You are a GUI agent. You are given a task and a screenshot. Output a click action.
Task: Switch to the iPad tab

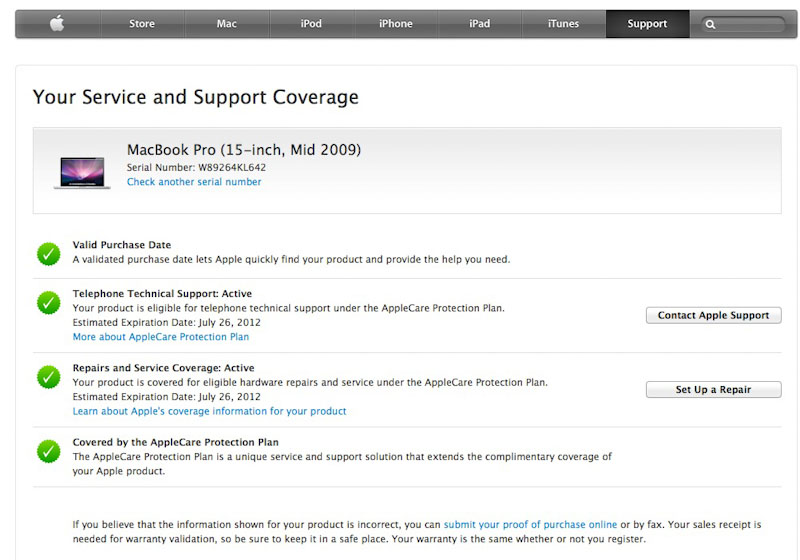pyautogui.click(x=480, y=24)
